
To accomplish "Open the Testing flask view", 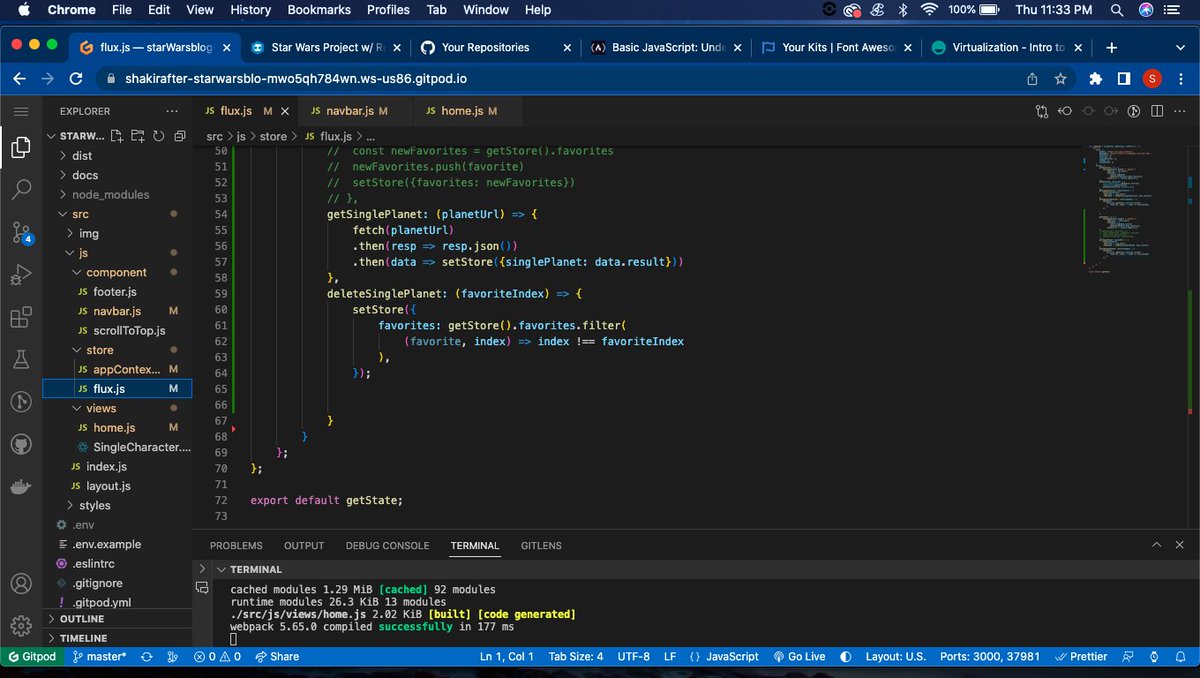I will click(21, 360).
